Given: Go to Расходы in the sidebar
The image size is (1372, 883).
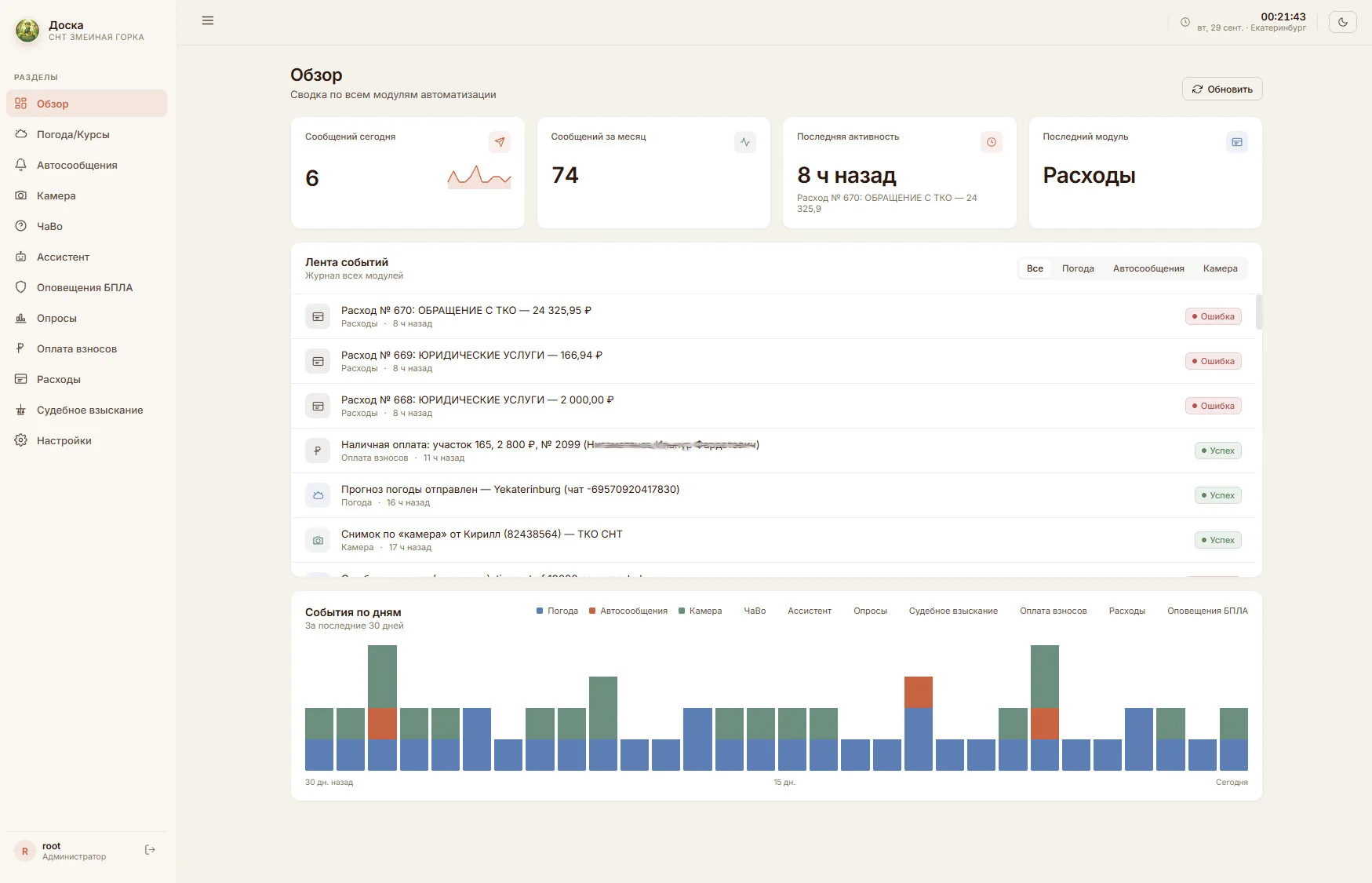Looking at the screenshot, I should 86,379.
